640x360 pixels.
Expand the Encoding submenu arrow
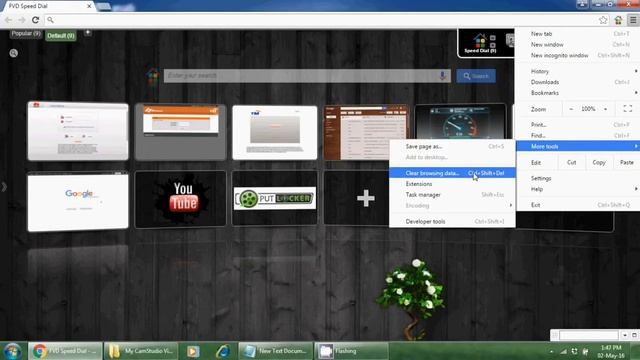tap(511, 205)
